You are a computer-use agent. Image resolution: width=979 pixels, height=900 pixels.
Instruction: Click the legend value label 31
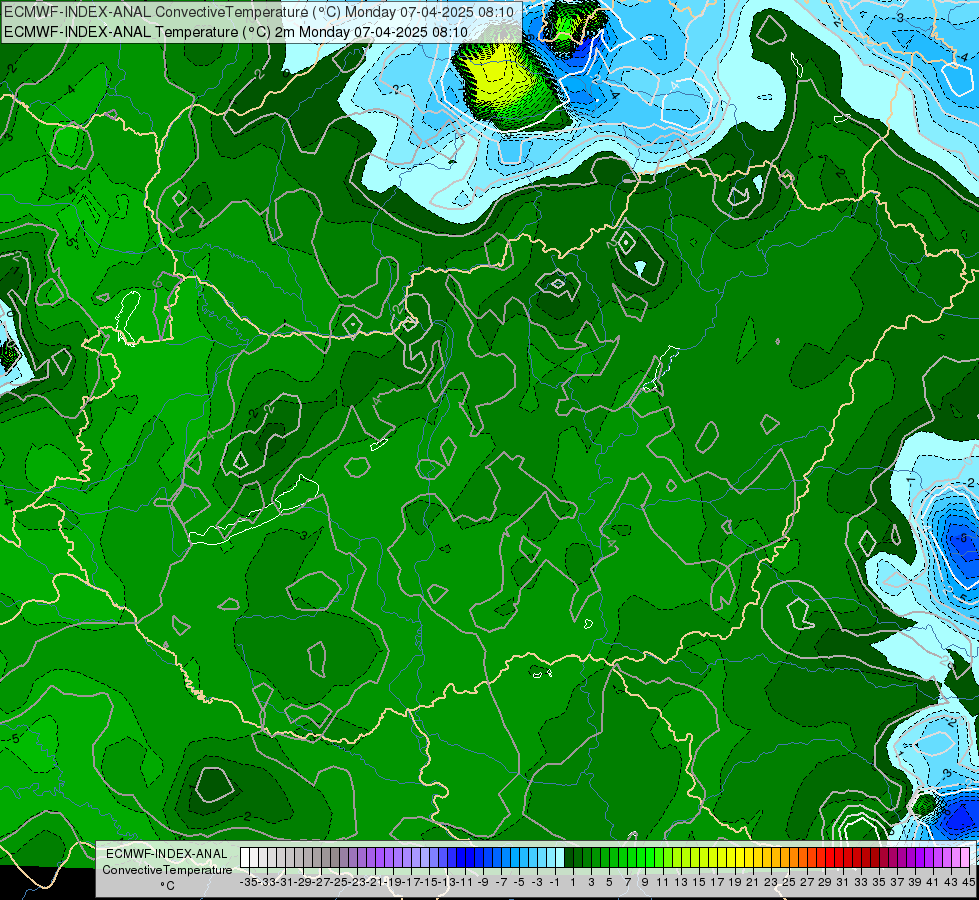click(x=843, y=882)
